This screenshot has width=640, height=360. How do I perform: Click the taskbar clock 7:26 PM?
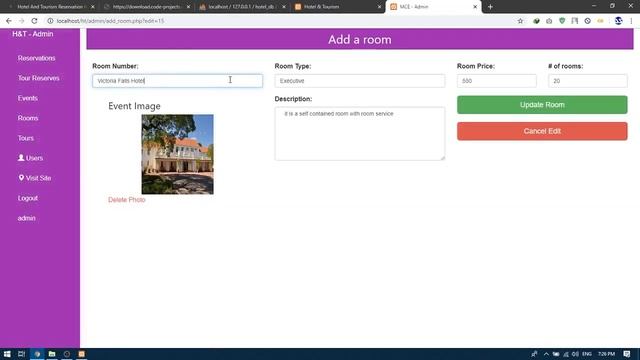[x=607, y=354]
